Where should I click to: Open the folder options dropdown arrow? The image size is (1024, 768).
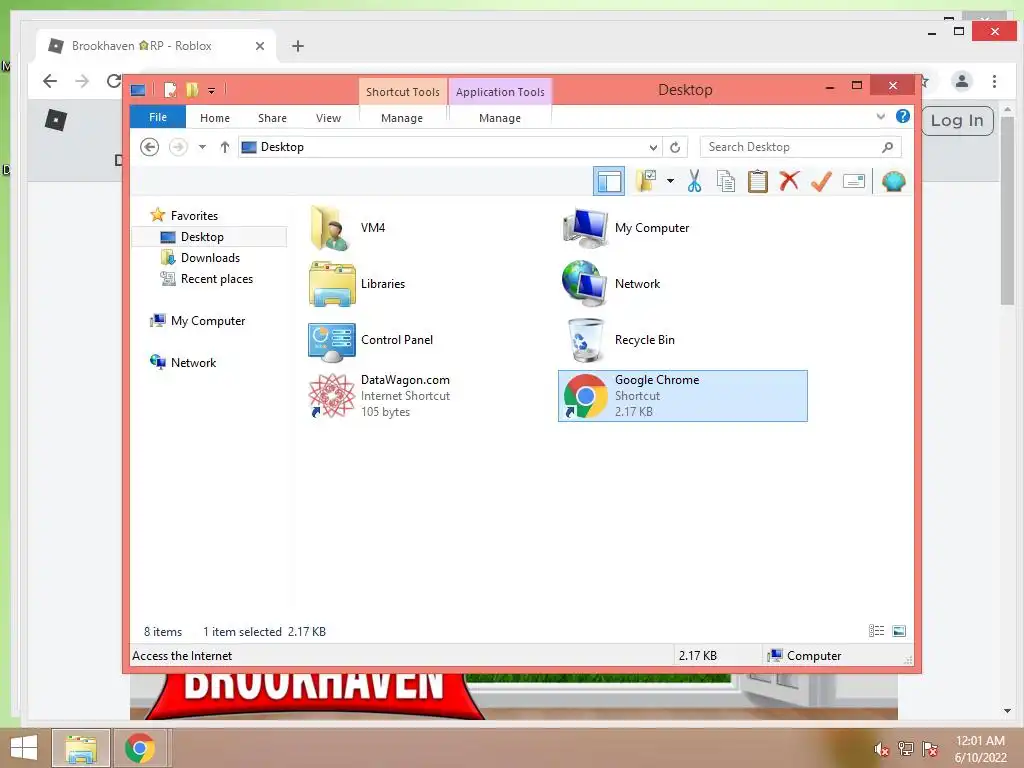tap(670, 181)
